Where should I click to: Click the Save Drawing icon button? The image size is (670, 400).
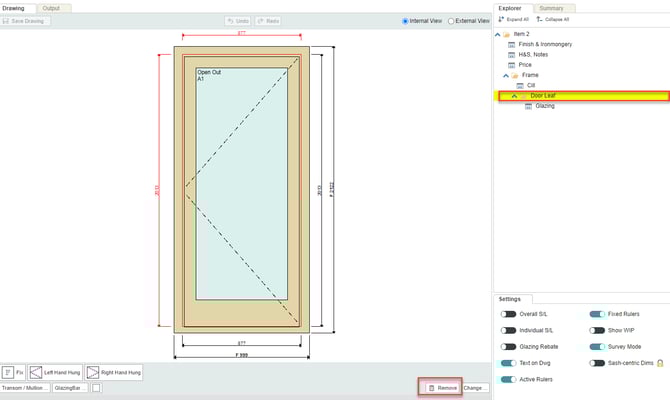click(25, 21)
